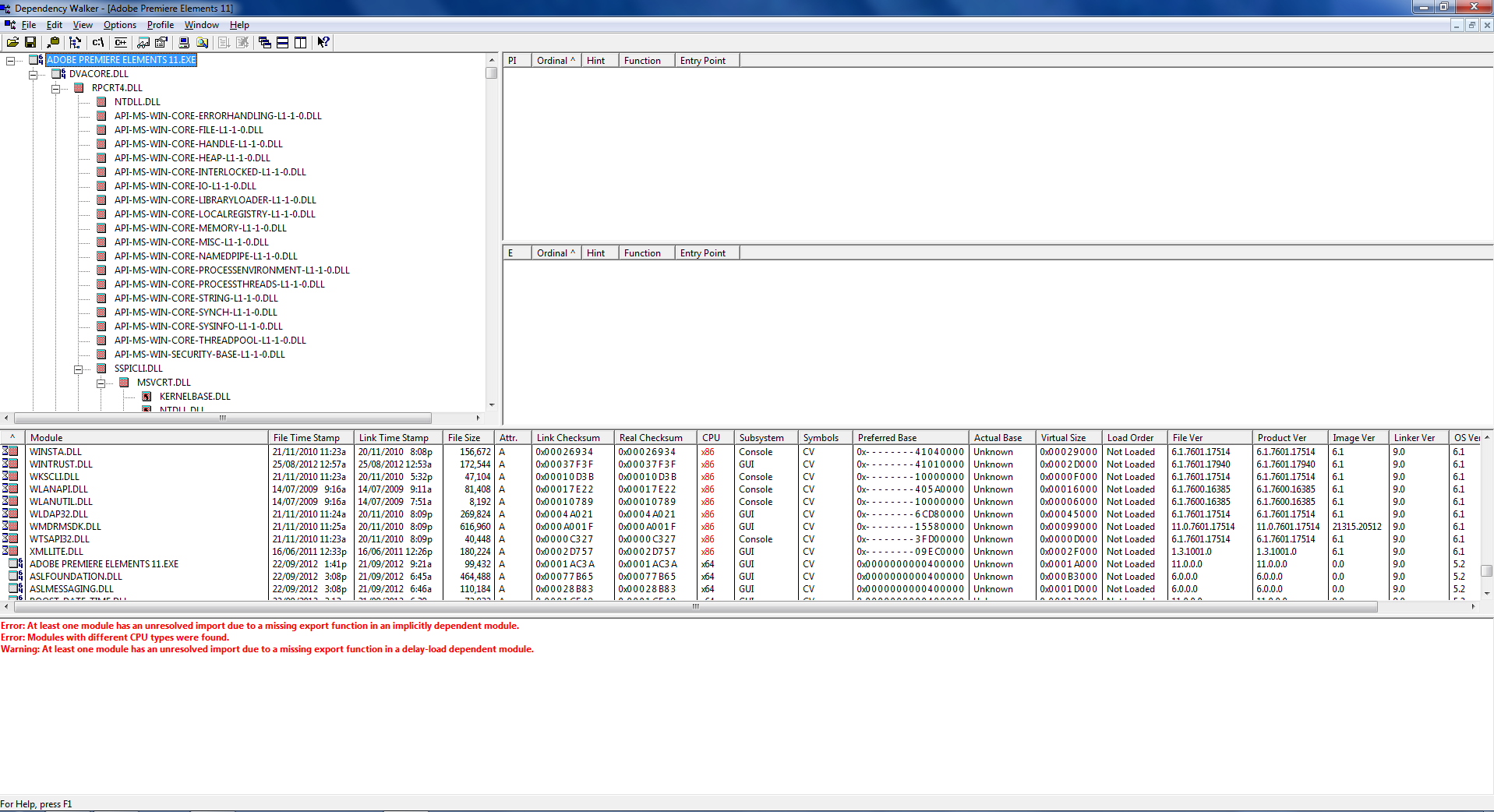
Task: Open a new module file
Action: tap(13, 43)
